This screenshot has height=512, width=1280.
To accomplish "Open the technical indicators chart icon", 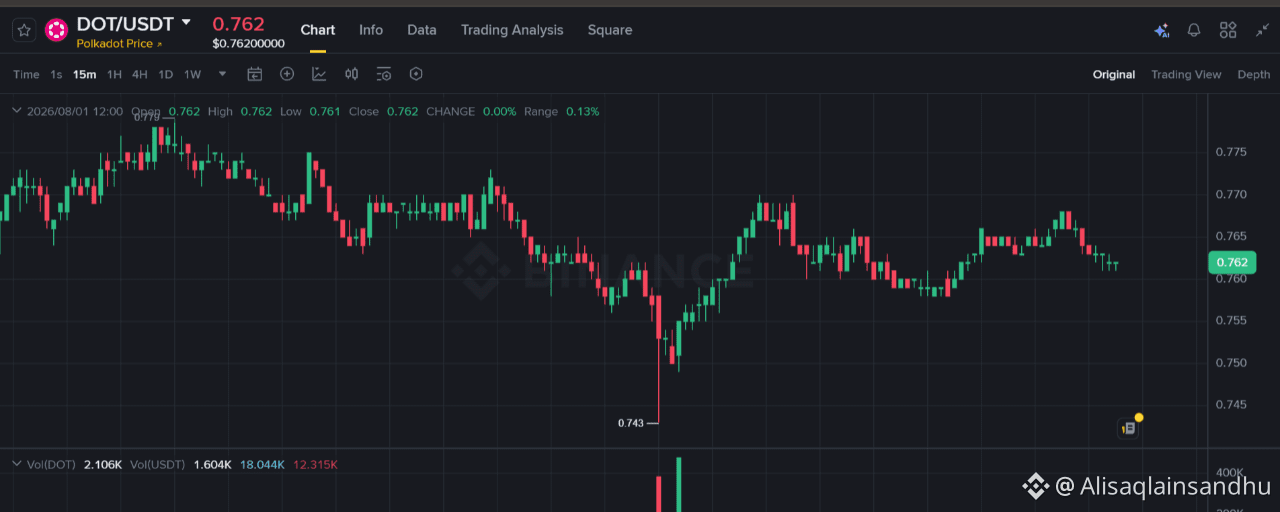I will 319,74.
